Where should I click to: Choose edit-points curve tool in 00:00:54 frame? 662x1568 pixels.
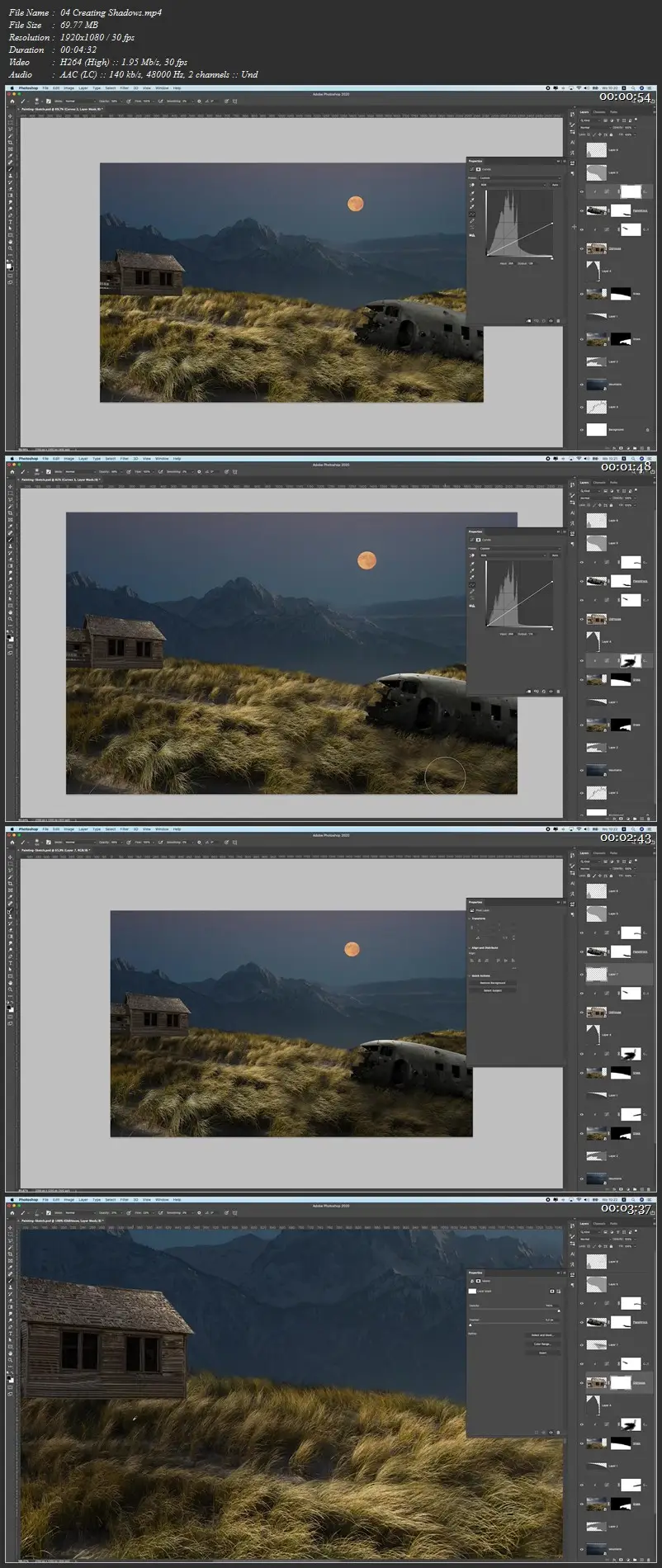(x=472, y=214)
